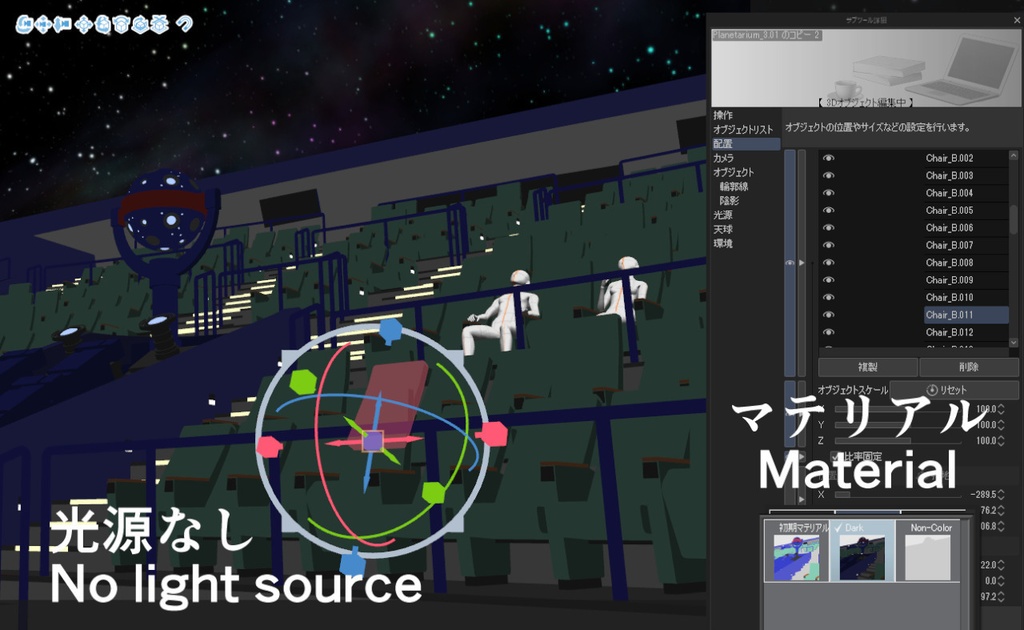Screen dimensions: 1024x630
Task: Hide Chair_B.005 with its eye toggle
Action: [x=827, y=211]
